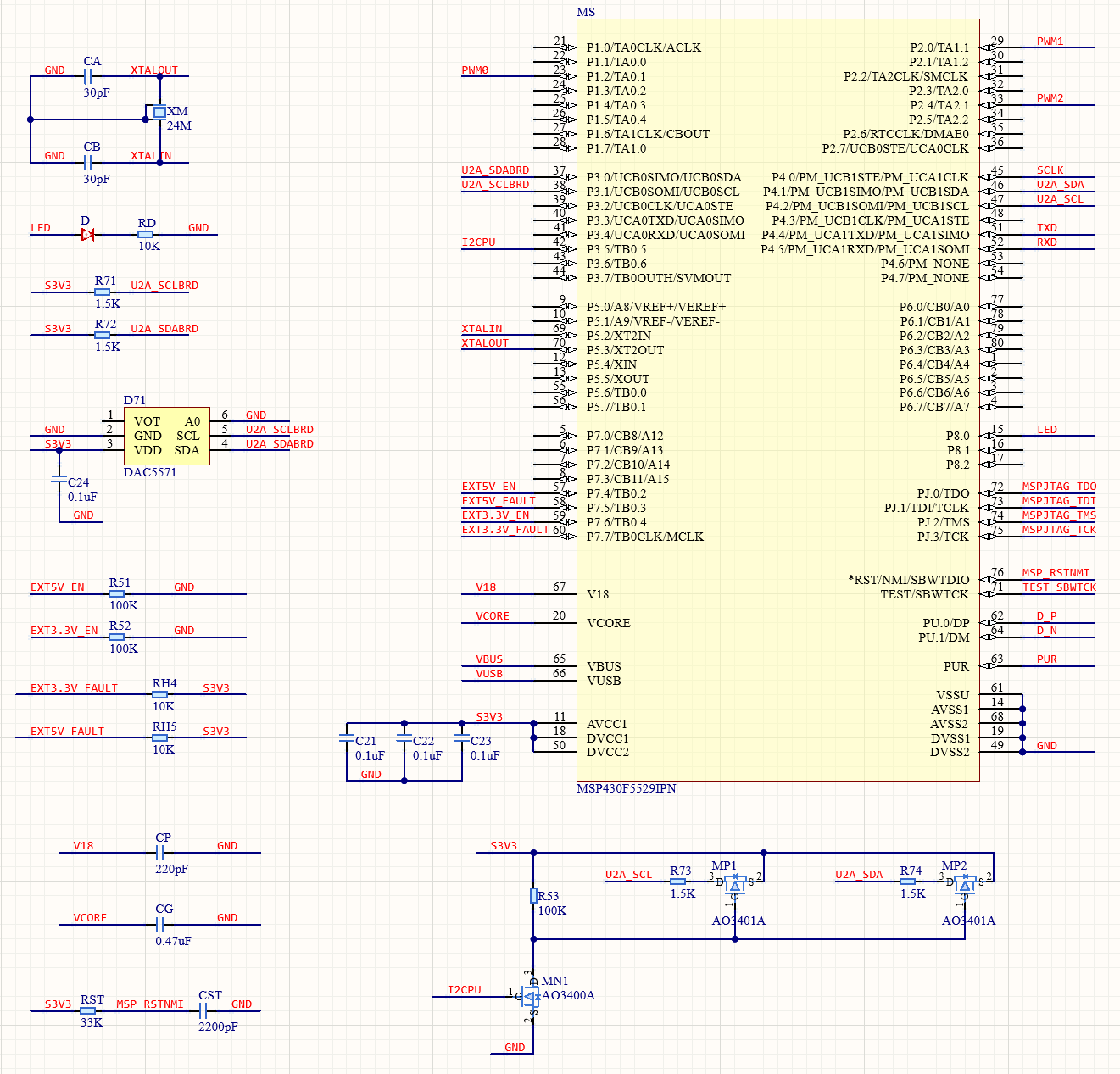Select the MSP430F5529IPN chip body

[x=778, y=400]
